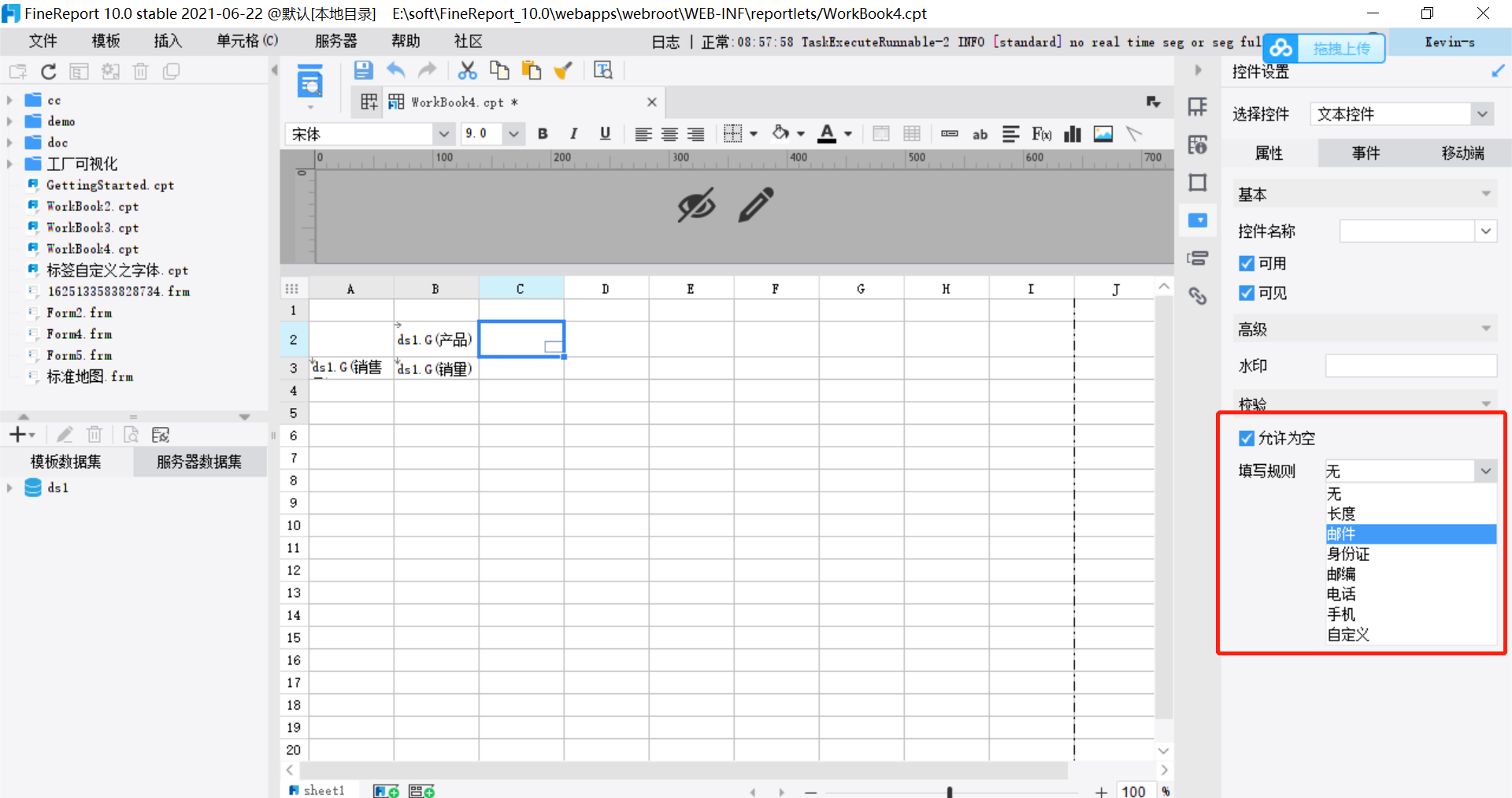Open the 选择控件 combo box
This screenshot has height=798, width=1512.
point(1402,114)
